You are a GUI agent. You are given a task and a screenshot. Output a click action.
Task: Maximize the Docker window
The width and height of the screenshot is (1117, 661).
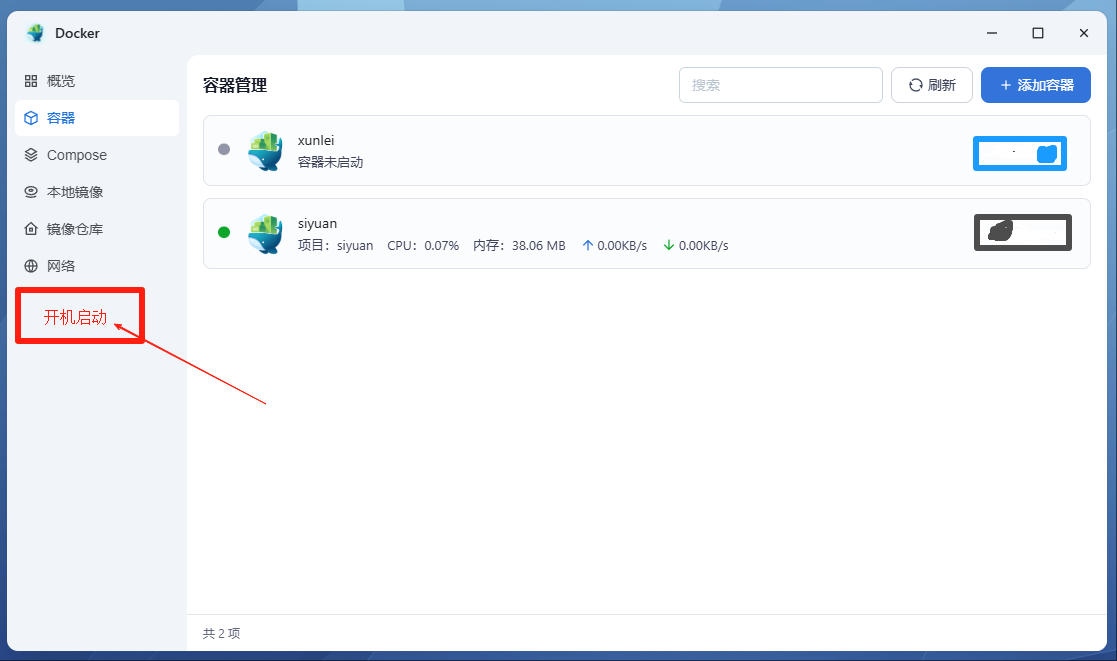1038,33
